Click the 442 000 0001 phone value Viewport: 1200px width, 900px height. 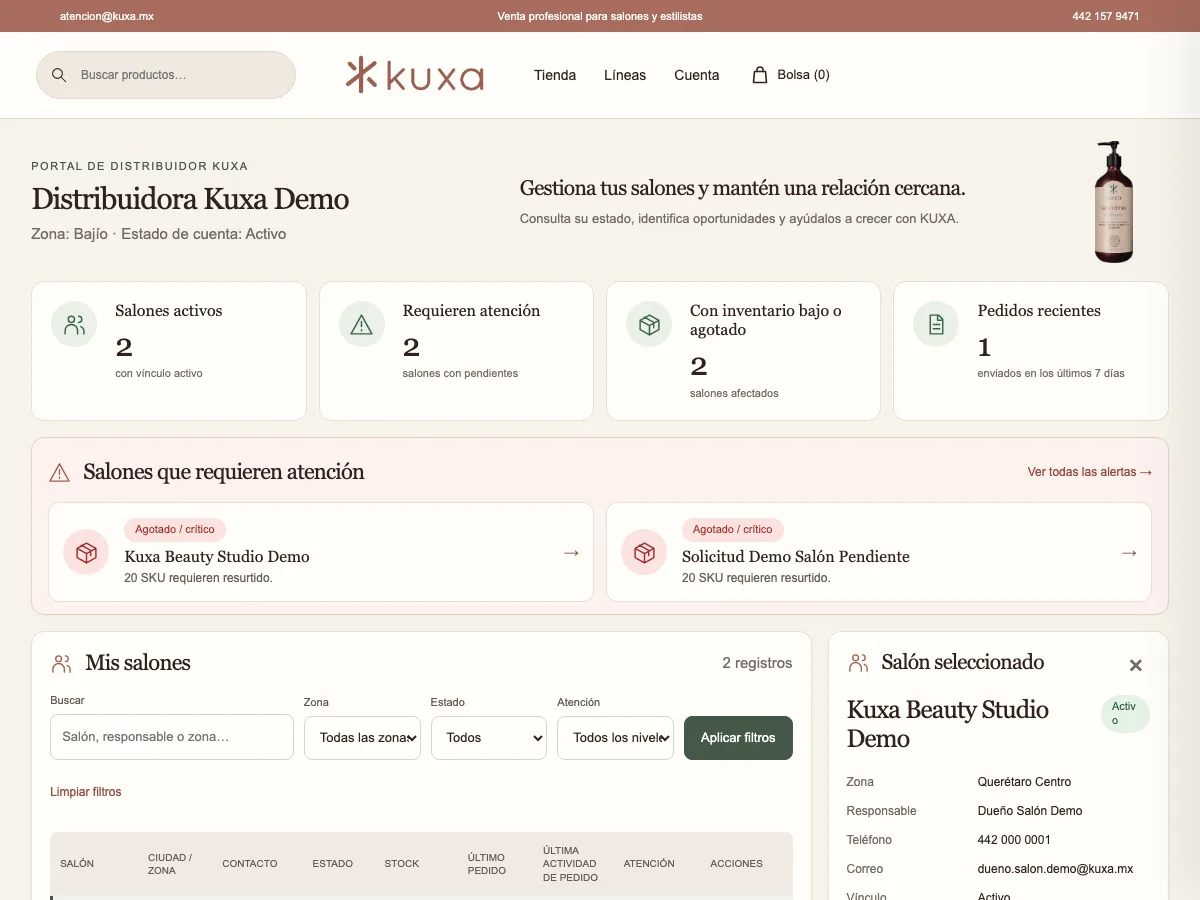(x=1014, y=840)
